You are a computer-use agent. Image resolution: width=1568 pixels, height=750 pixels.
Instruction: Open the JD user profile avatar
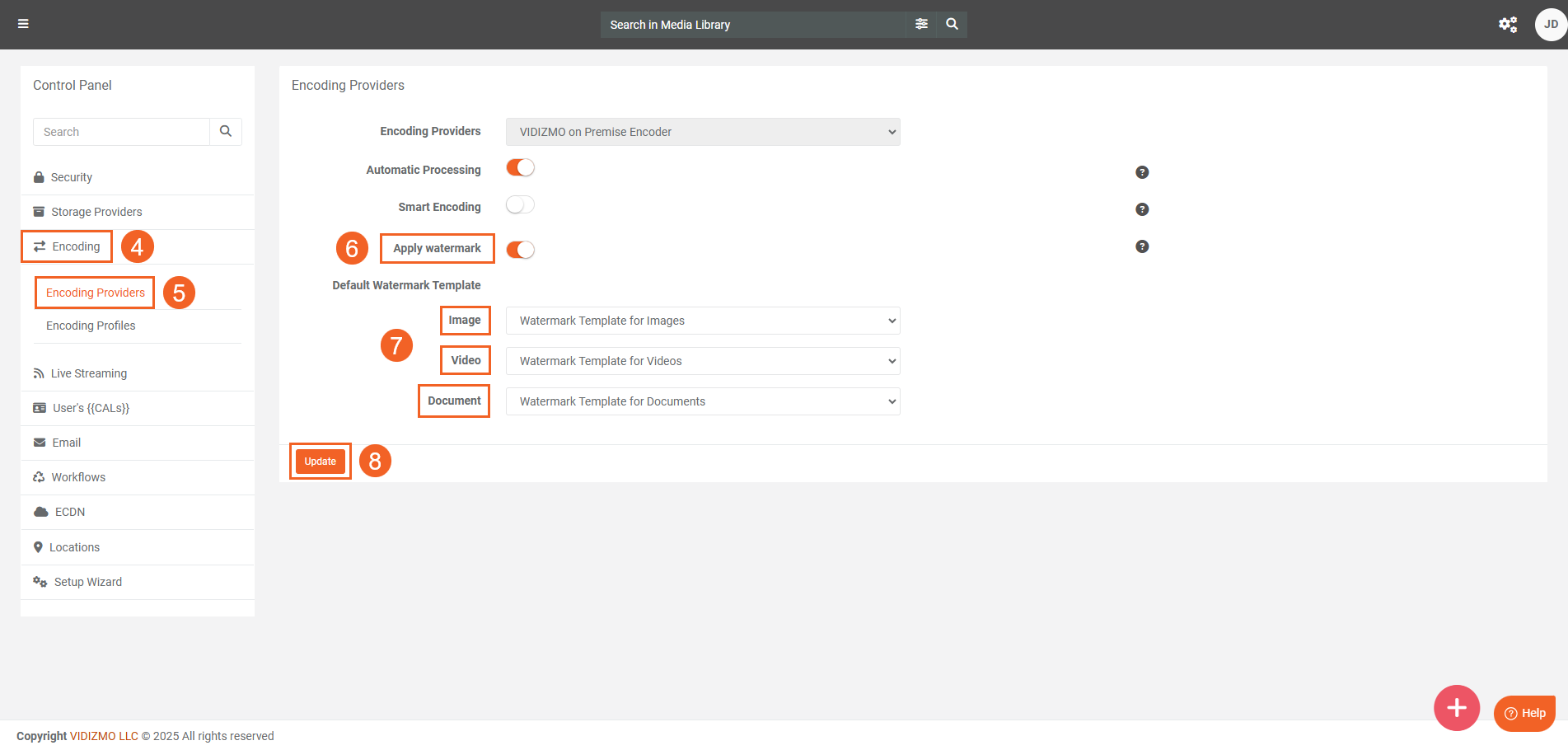tap(1550, 25)
